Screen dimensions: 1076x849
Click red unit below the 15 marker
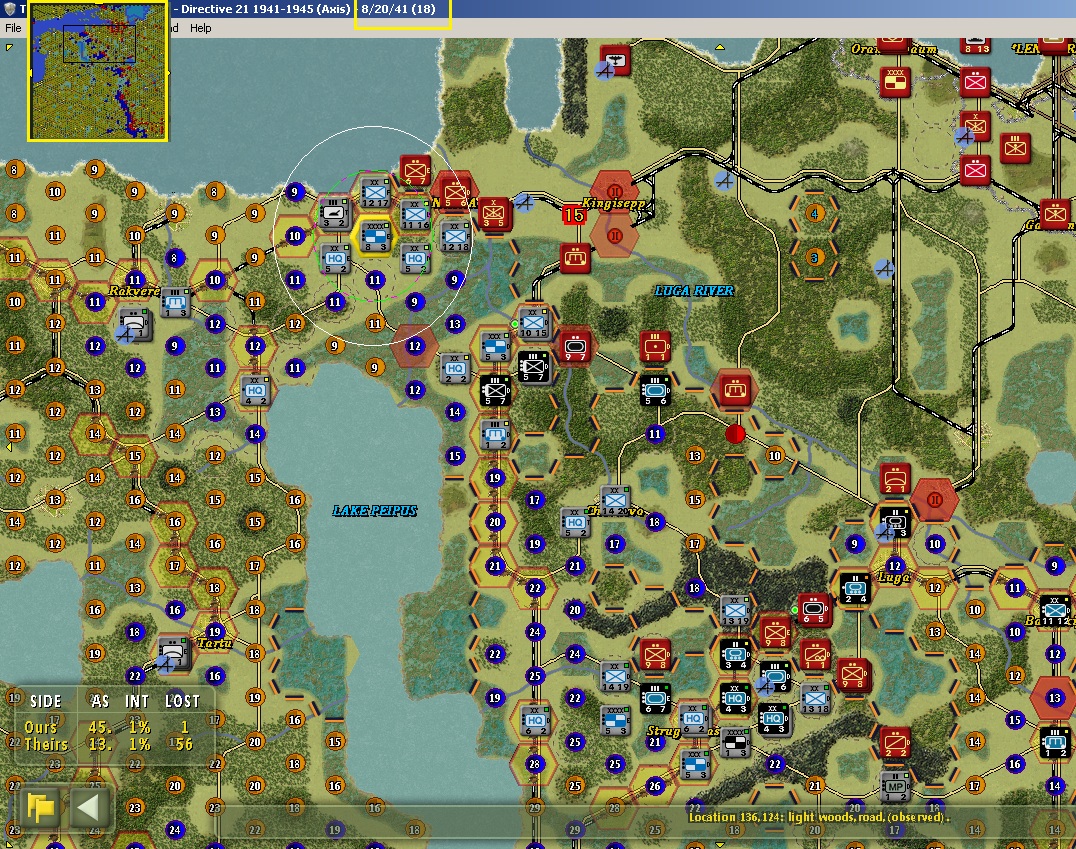[x=575, y=258]
